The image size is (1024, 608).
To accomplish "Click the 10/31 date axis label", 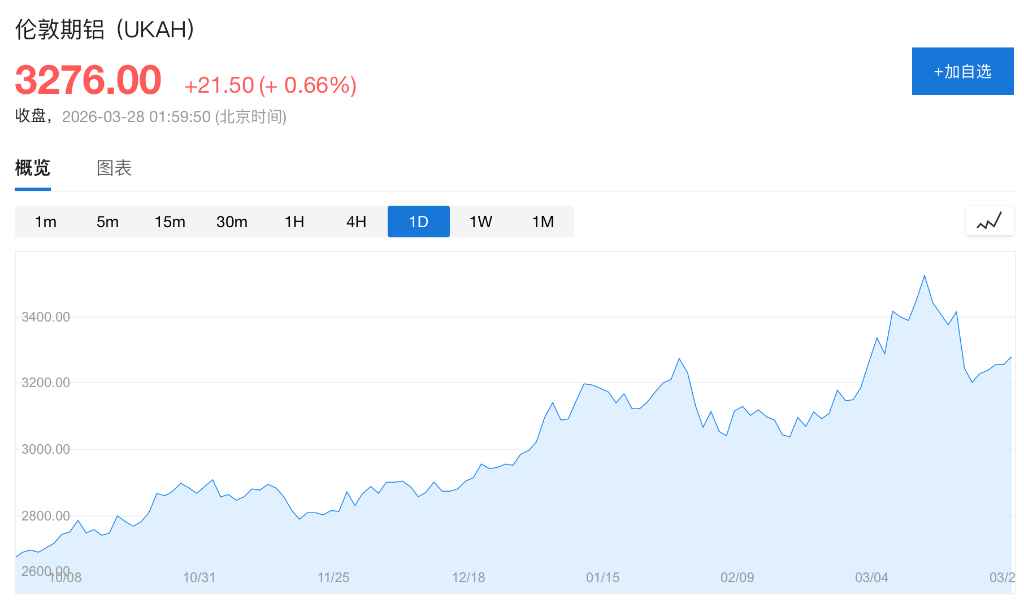I will [x=200, y=577].
